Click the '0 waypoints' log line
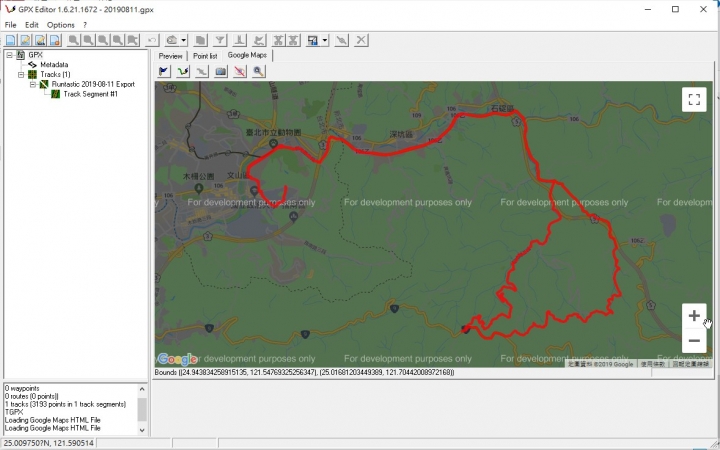 coord(22,388)
